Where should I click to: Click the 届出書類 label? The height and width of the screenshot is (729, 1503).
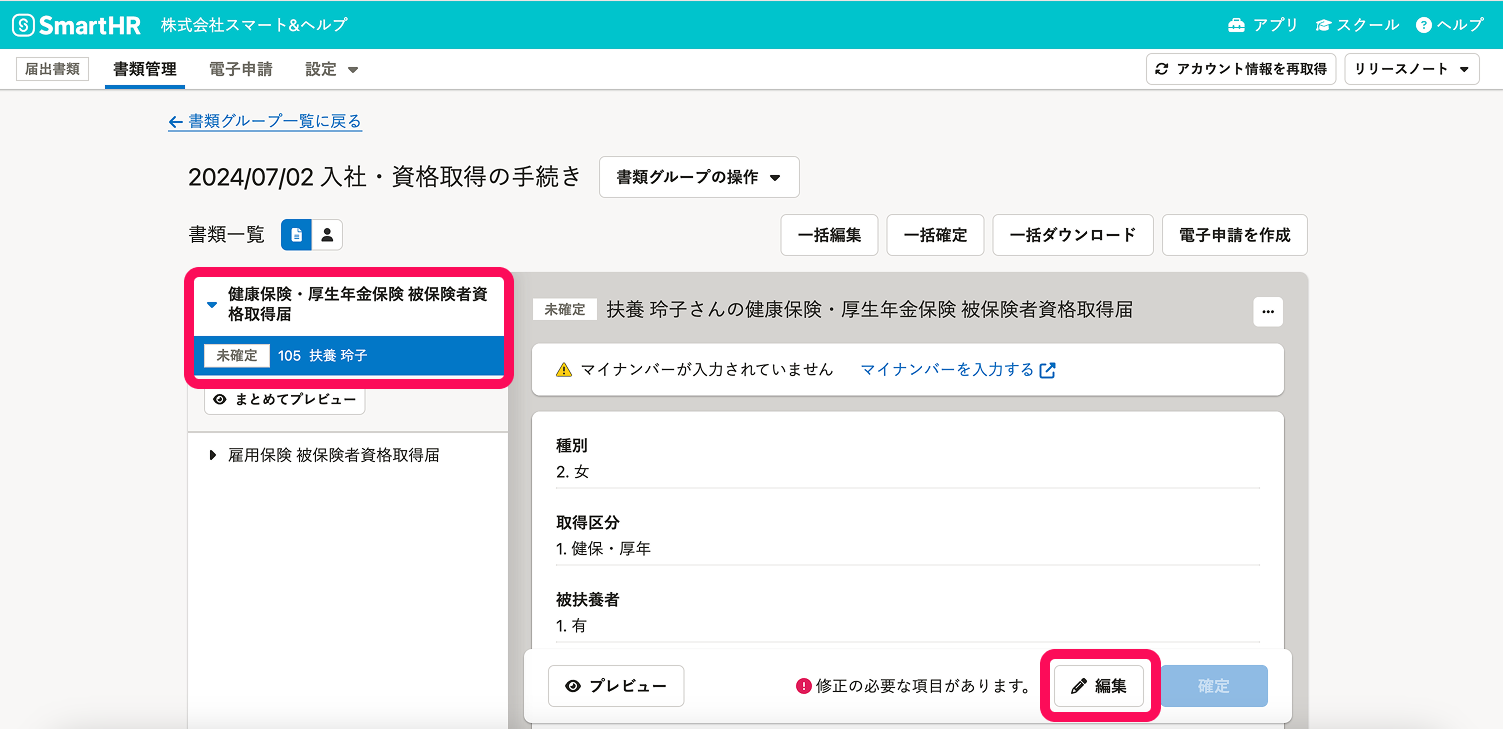click(x=53, y=69)
